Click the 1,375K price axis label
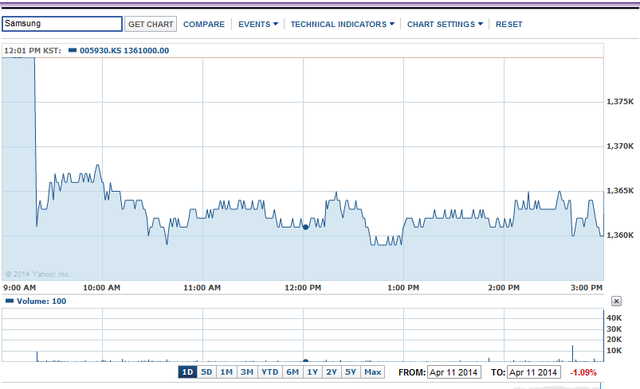The height and width of the screenshot is (389, 640). tap(620, 102)
